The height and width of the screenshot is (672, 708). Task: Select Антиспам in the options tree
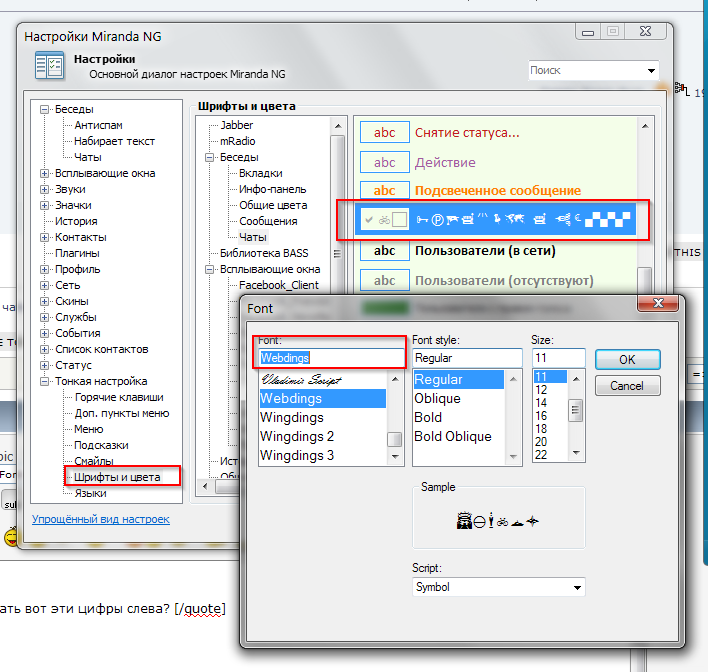(98, 125)
